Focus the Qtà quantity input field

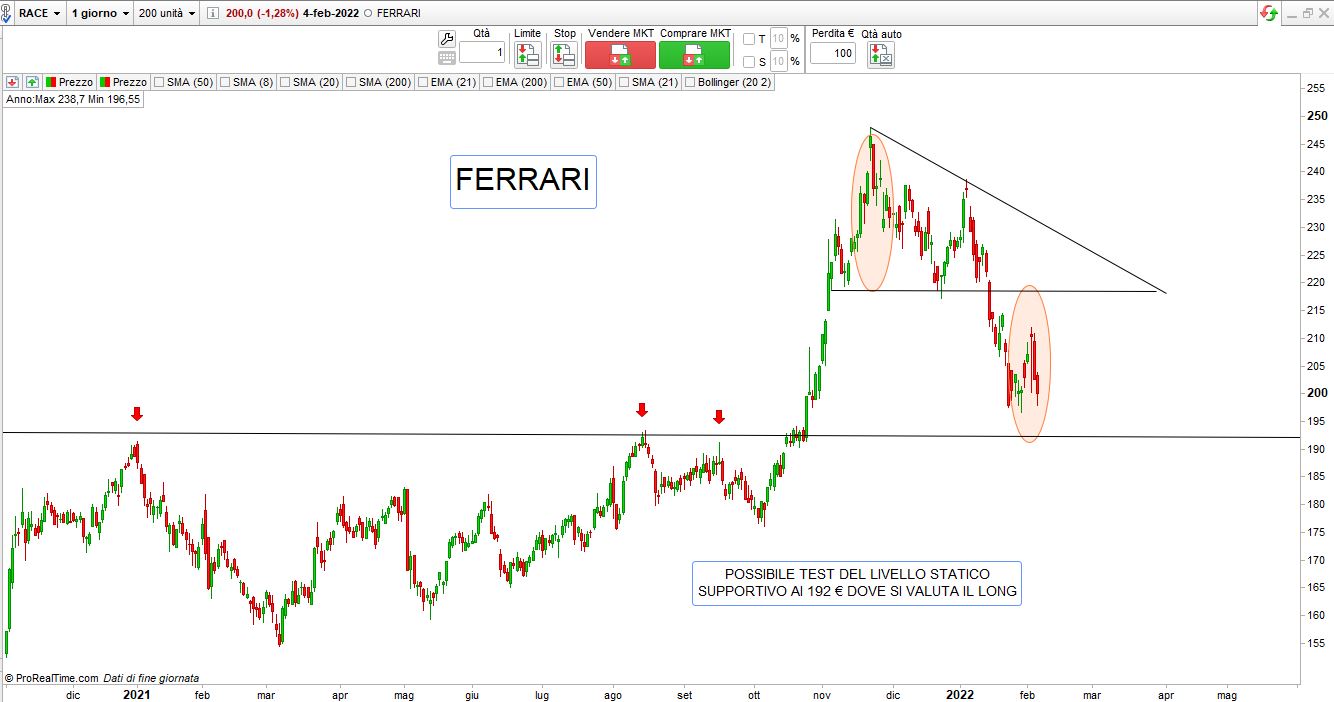[x=482, y=53]
